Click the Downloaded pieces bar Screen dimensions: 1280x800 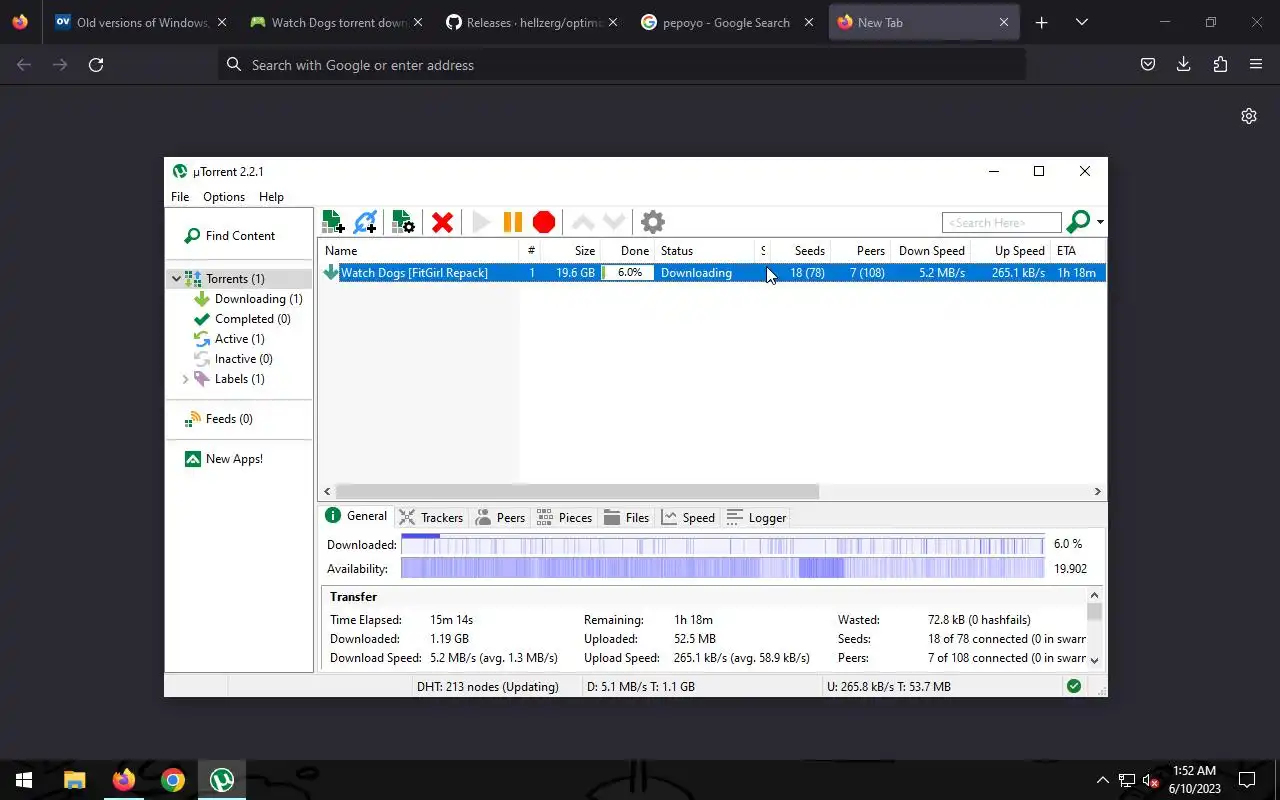click(722, 545)
